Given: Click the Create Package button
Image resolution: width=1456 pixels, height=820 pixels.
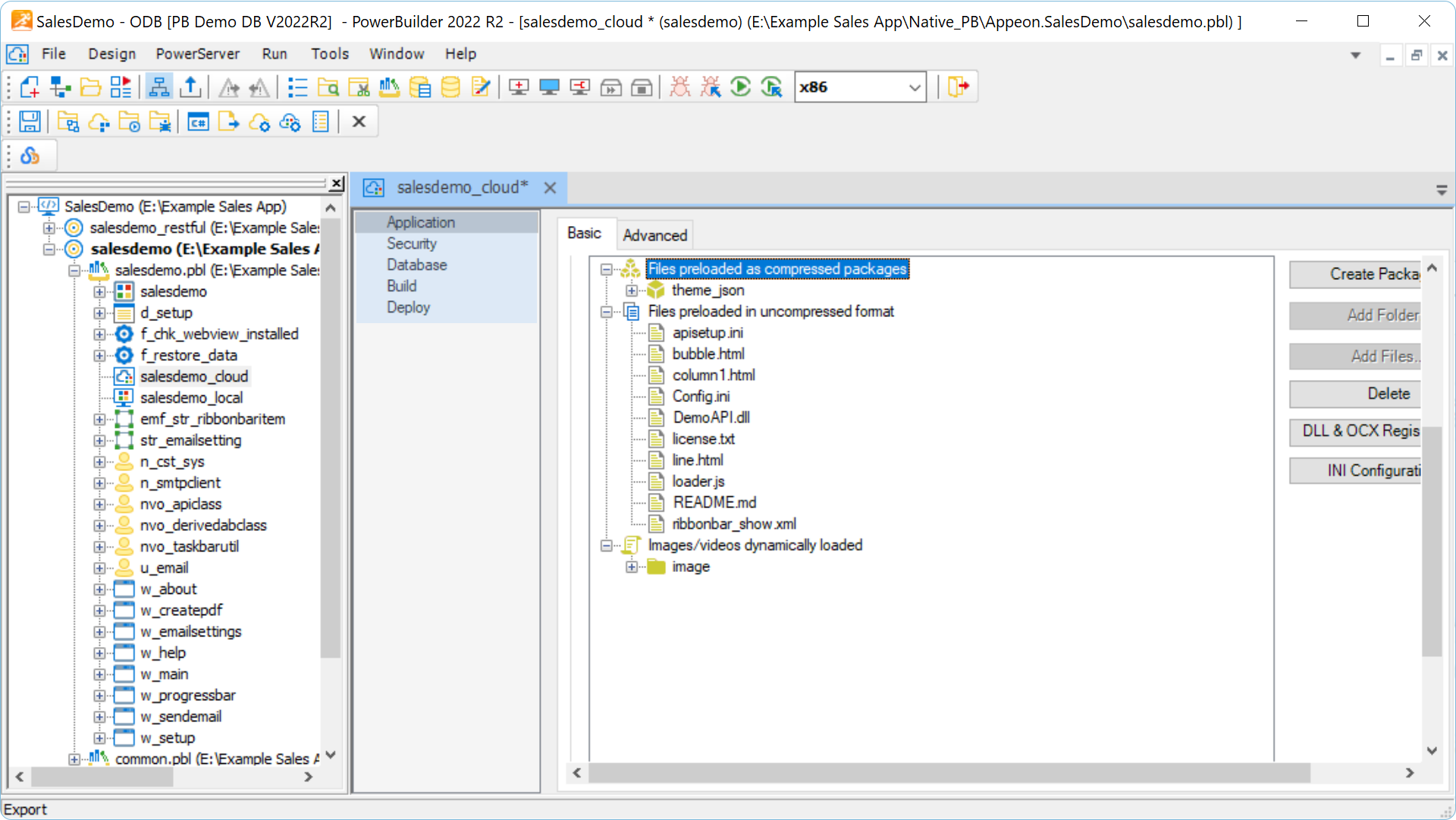Looking at the screenshot, I should point(1355,275).
